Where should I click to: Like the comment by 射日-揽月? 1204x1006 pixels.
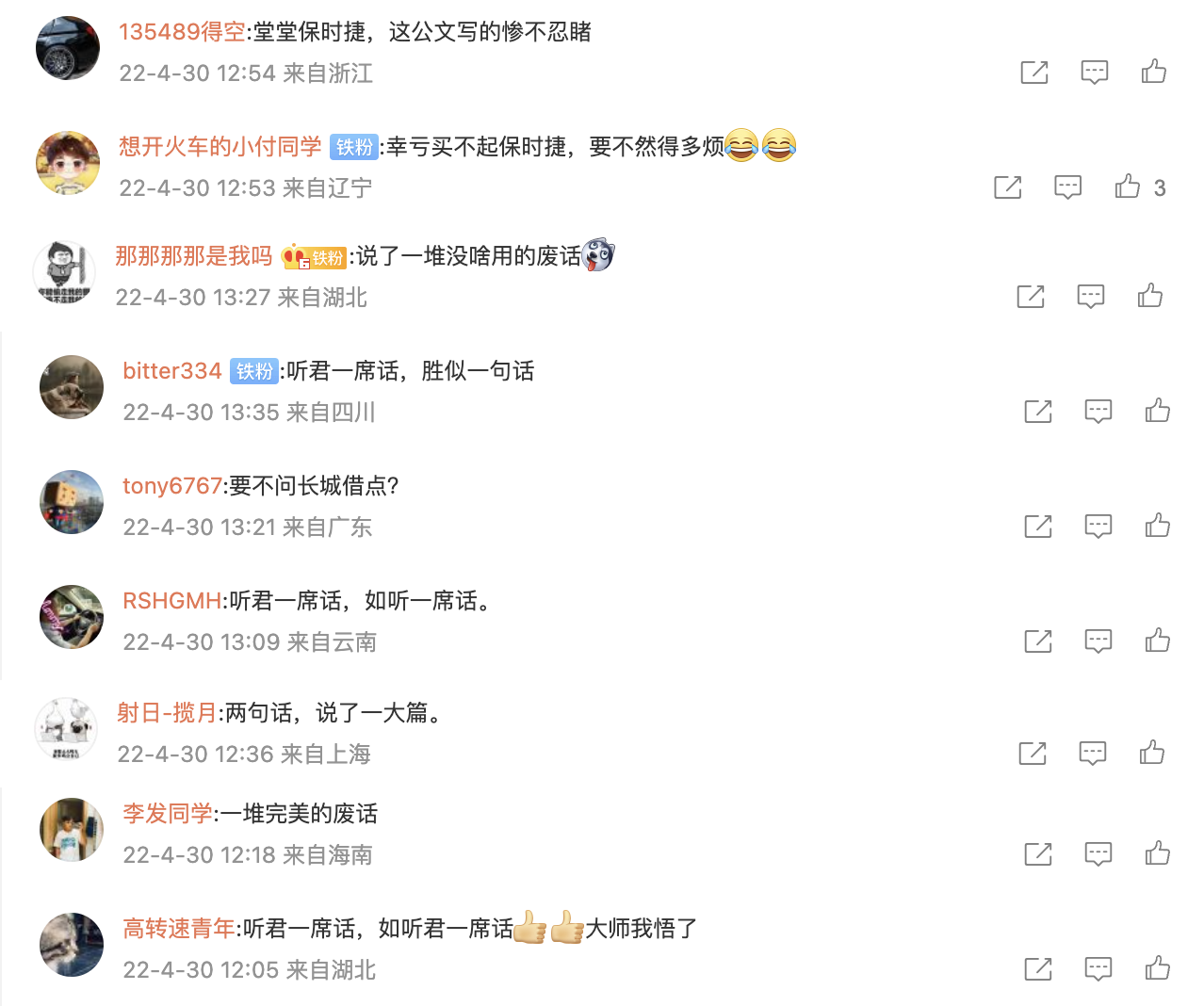pos(1152,753)
